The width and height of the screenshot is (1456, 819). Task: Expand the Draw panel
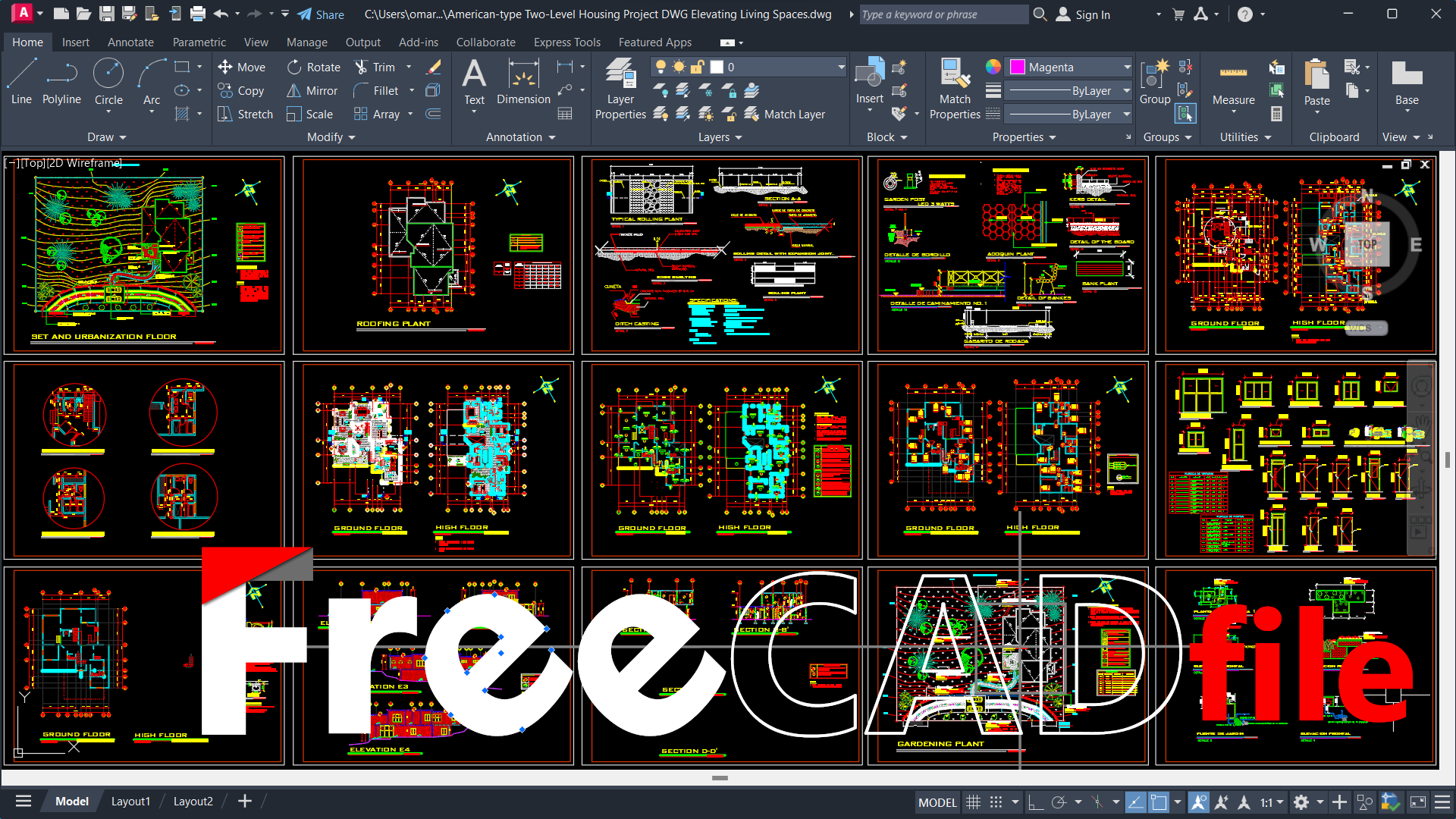pos(106,136)
